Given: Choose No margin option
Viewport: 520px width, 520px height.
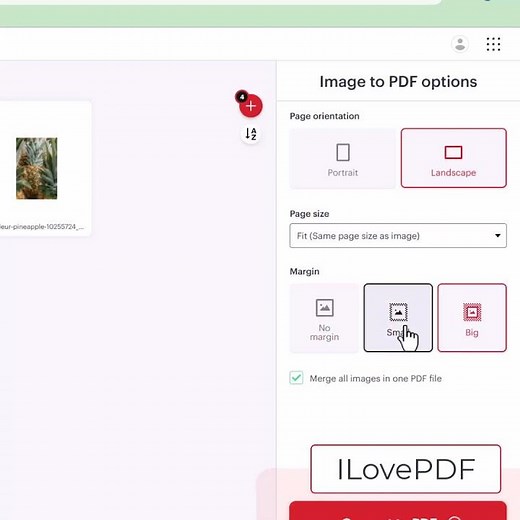Looking at the screenshot, I should pos(324,318).
